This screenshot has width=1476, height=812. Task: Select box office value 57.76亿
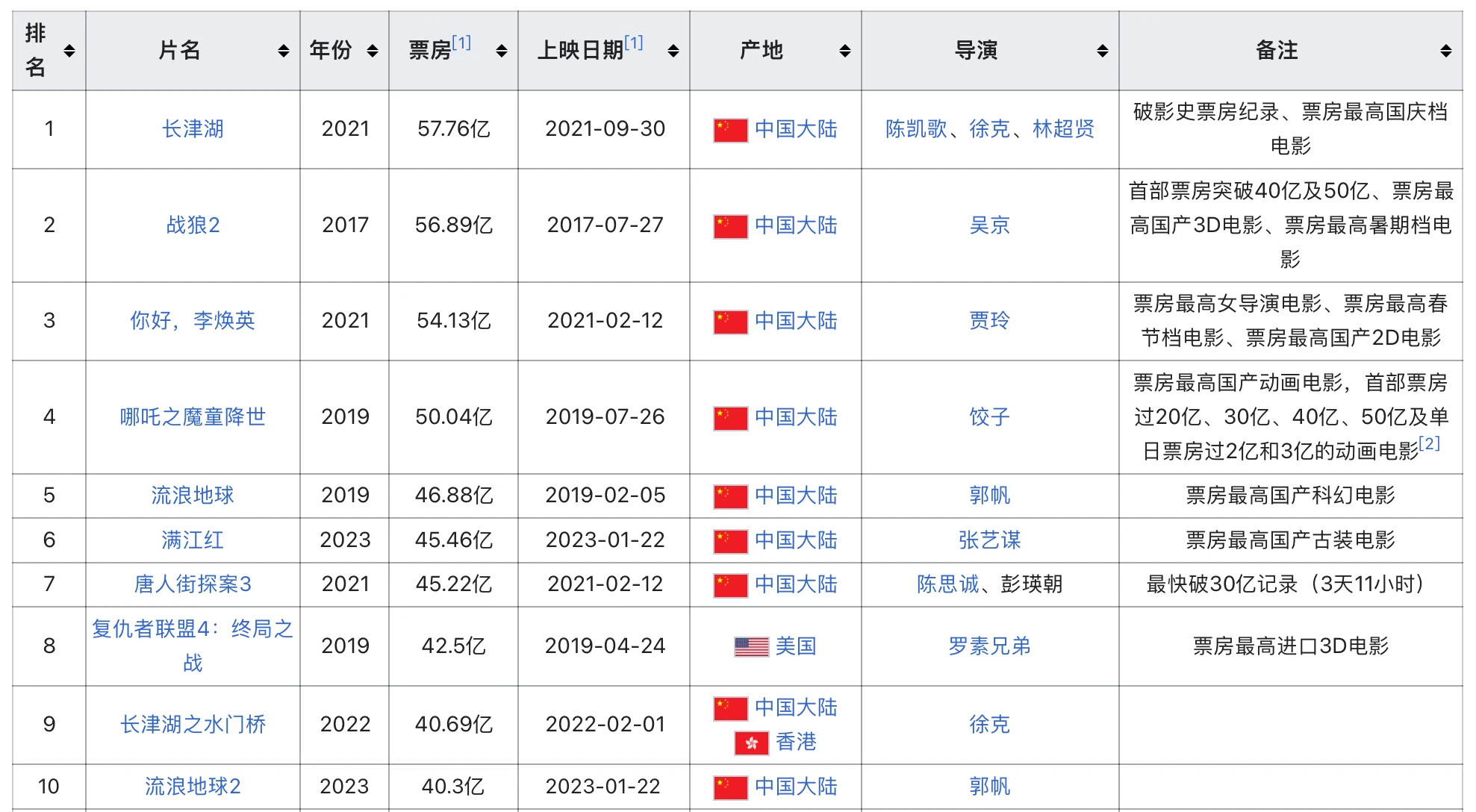click(454, 128)
